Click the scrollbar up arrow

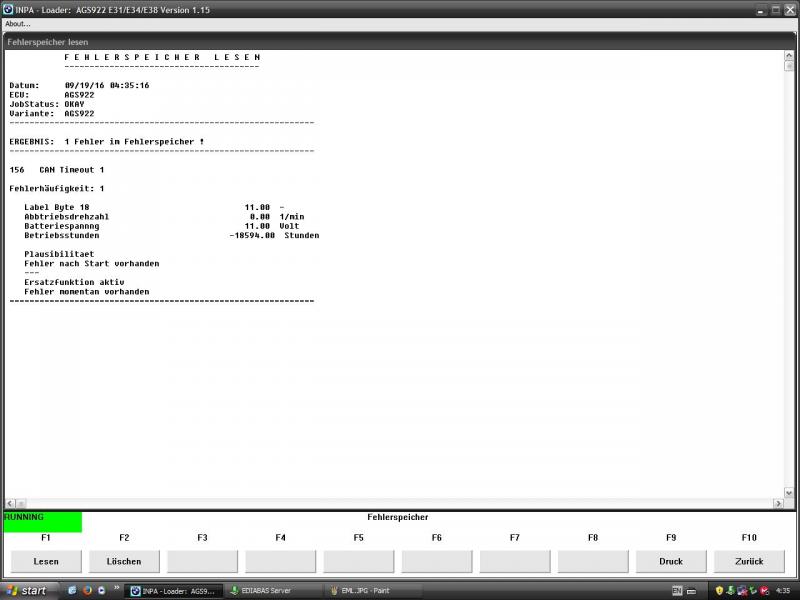click(789, 55)
